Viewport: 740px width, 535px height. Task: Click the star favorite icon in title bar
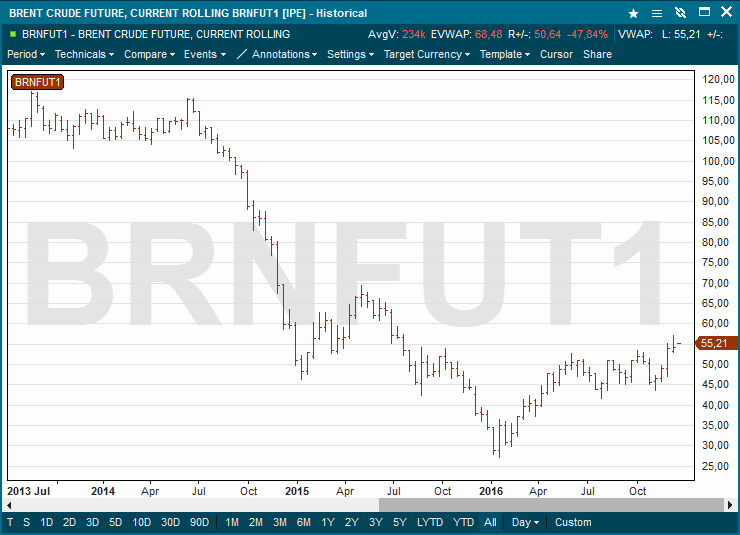click(633, 13)
